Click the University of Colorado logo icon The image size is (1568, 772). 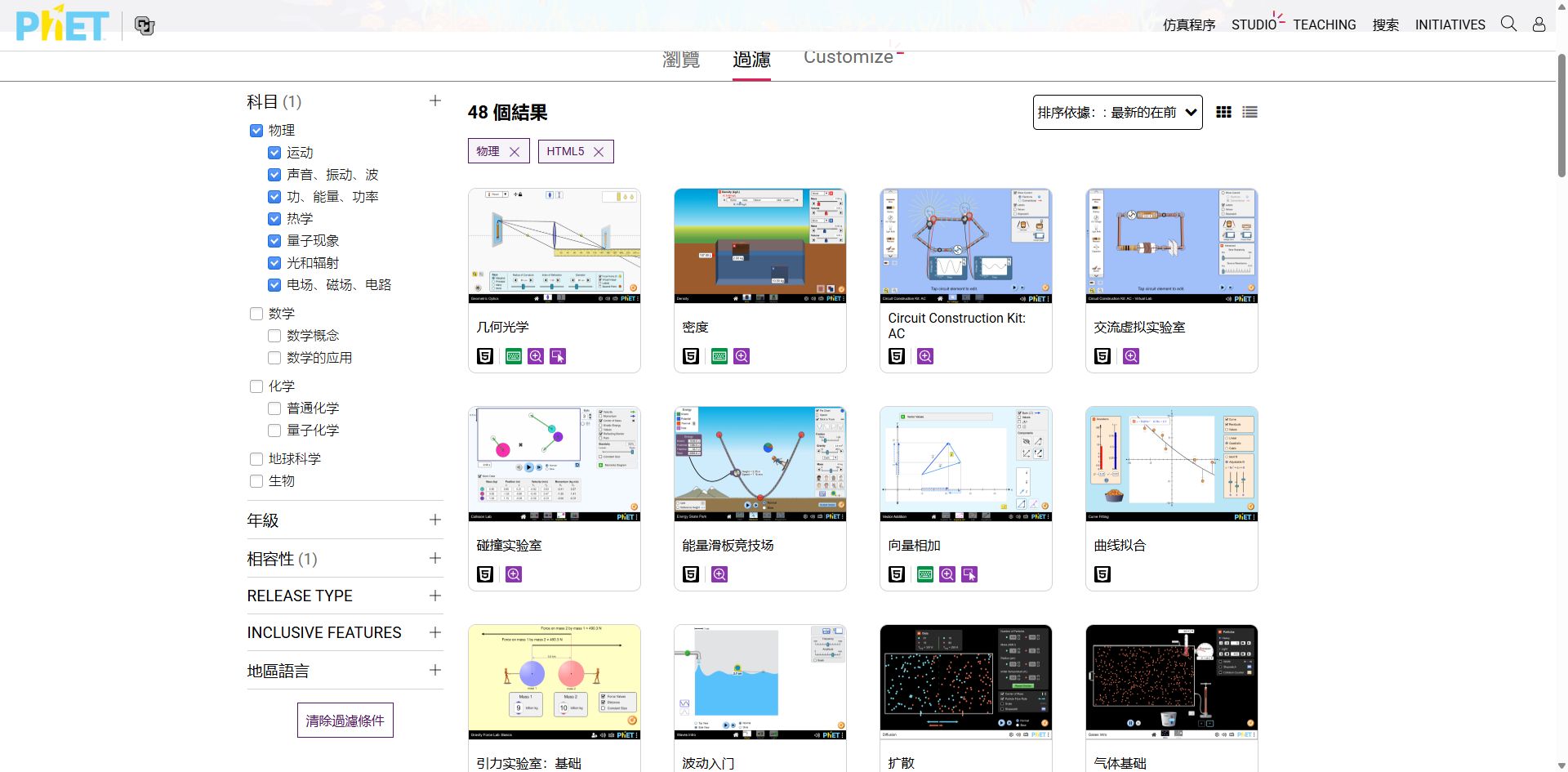[145, 26]
